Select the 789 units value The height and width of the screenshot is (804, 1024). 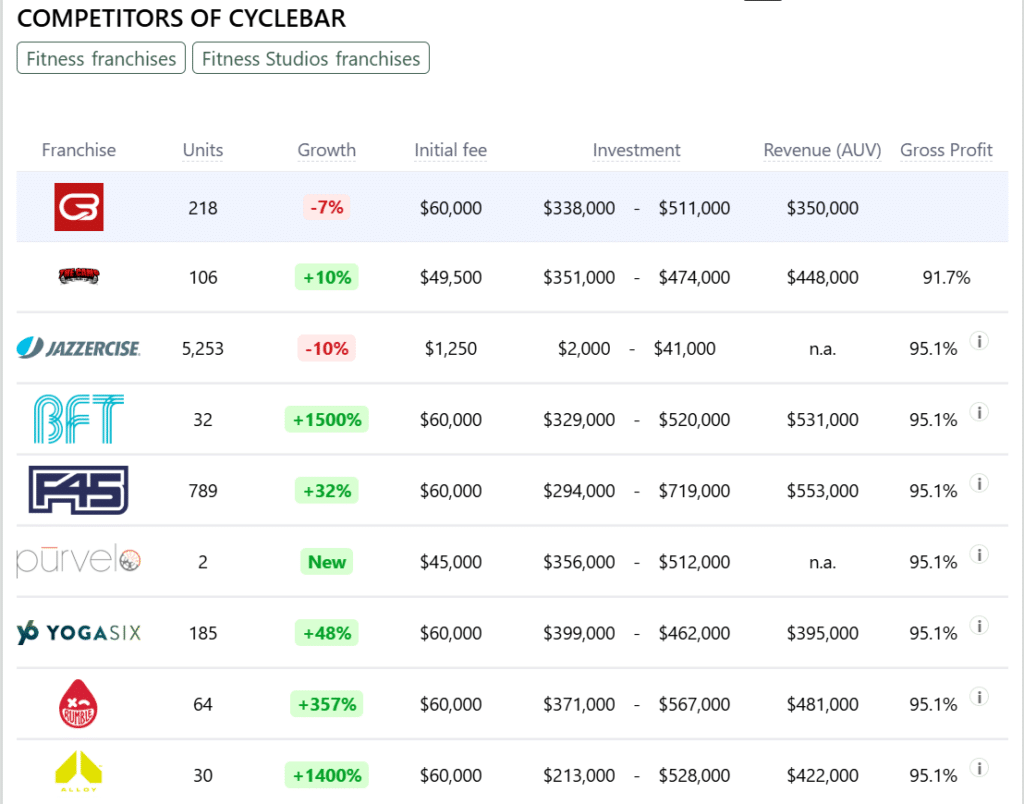(x=202, y=490)
